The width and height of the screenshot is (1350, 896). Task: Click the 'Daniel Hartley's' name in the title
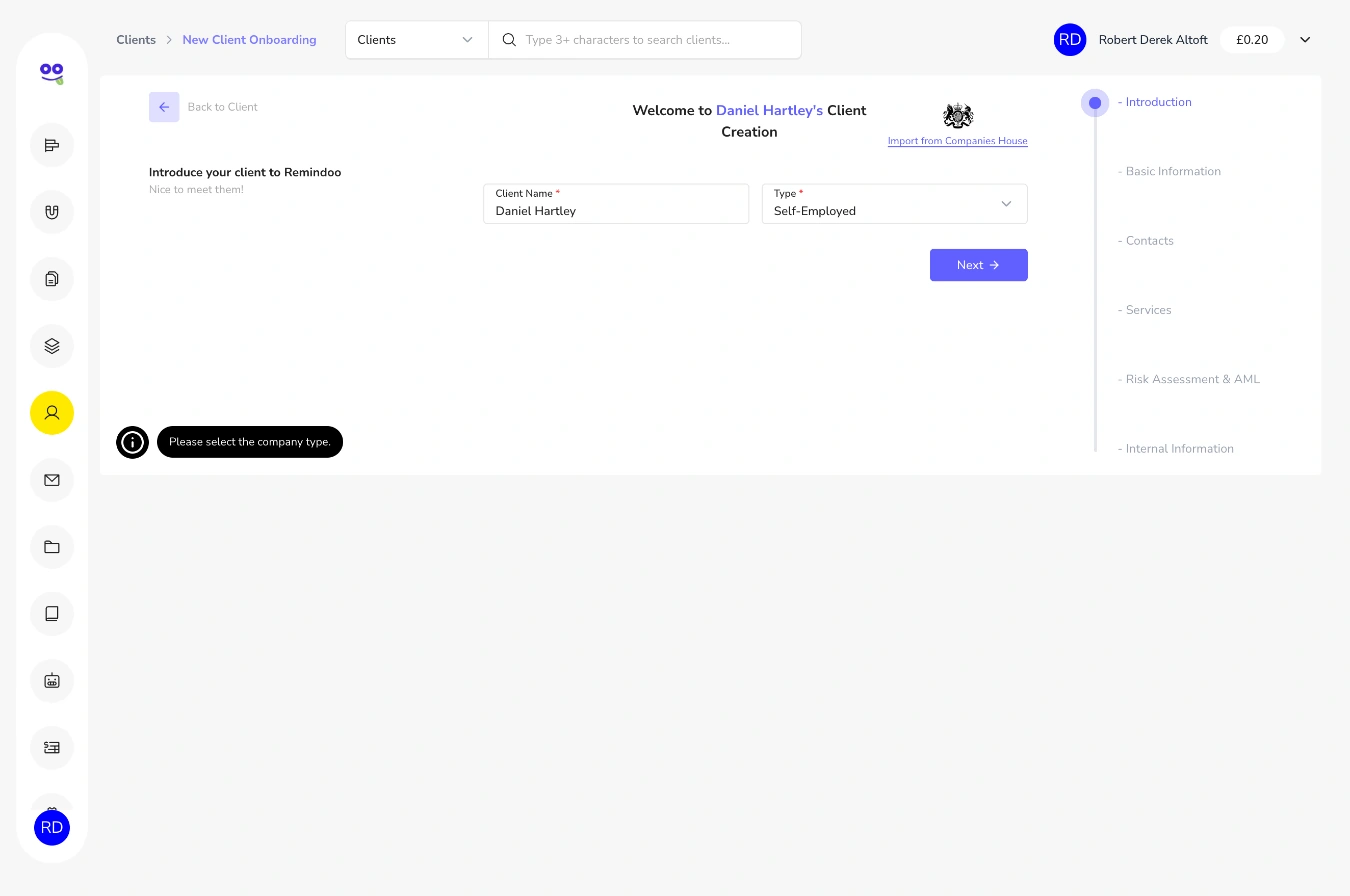[x=769, y=110]
